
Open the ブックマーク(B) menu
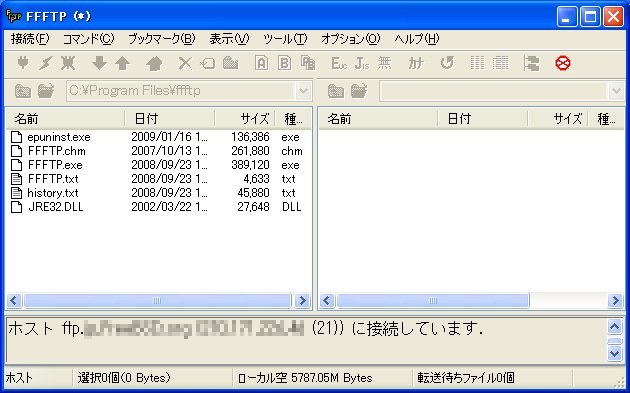click(162, 39)
